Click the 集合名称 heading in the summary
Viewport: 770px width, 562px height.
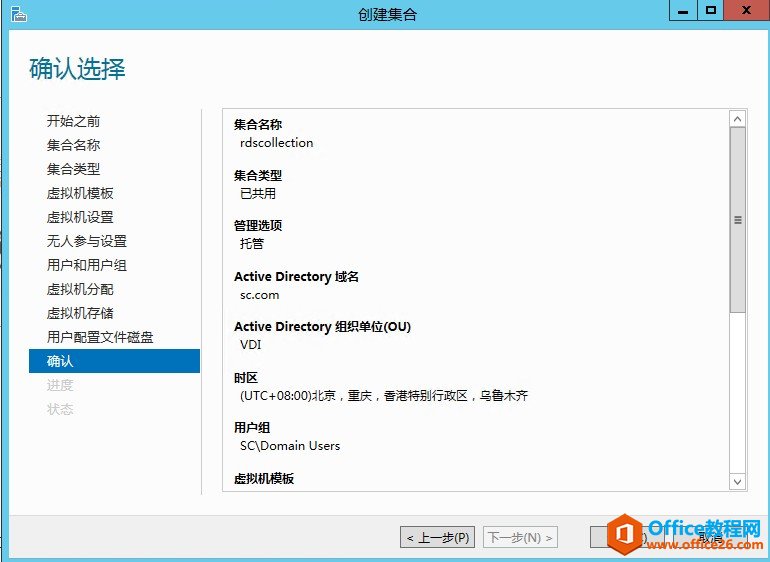click(x=258, y=125)
